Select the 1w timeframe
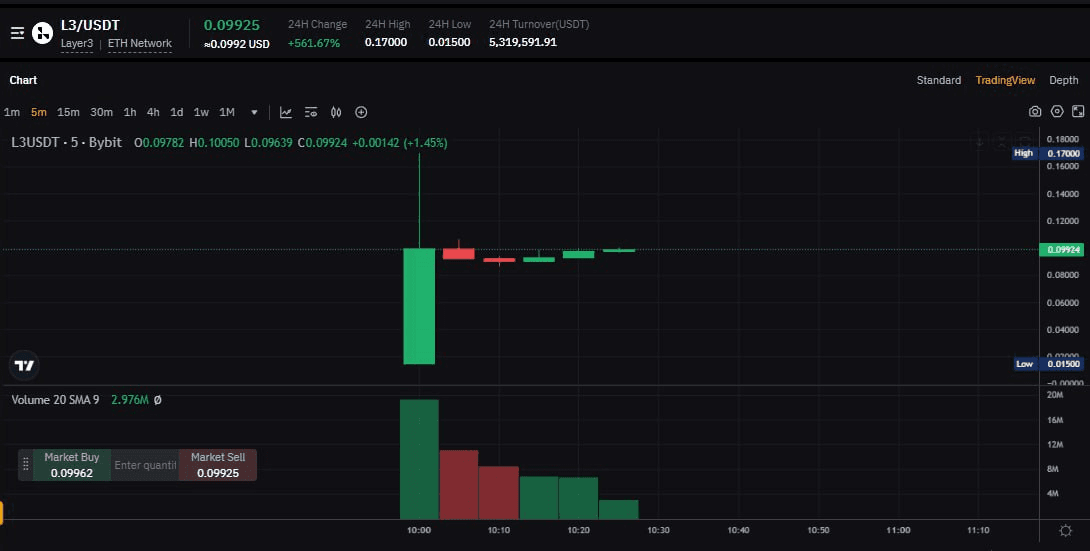 pos(201,112)
